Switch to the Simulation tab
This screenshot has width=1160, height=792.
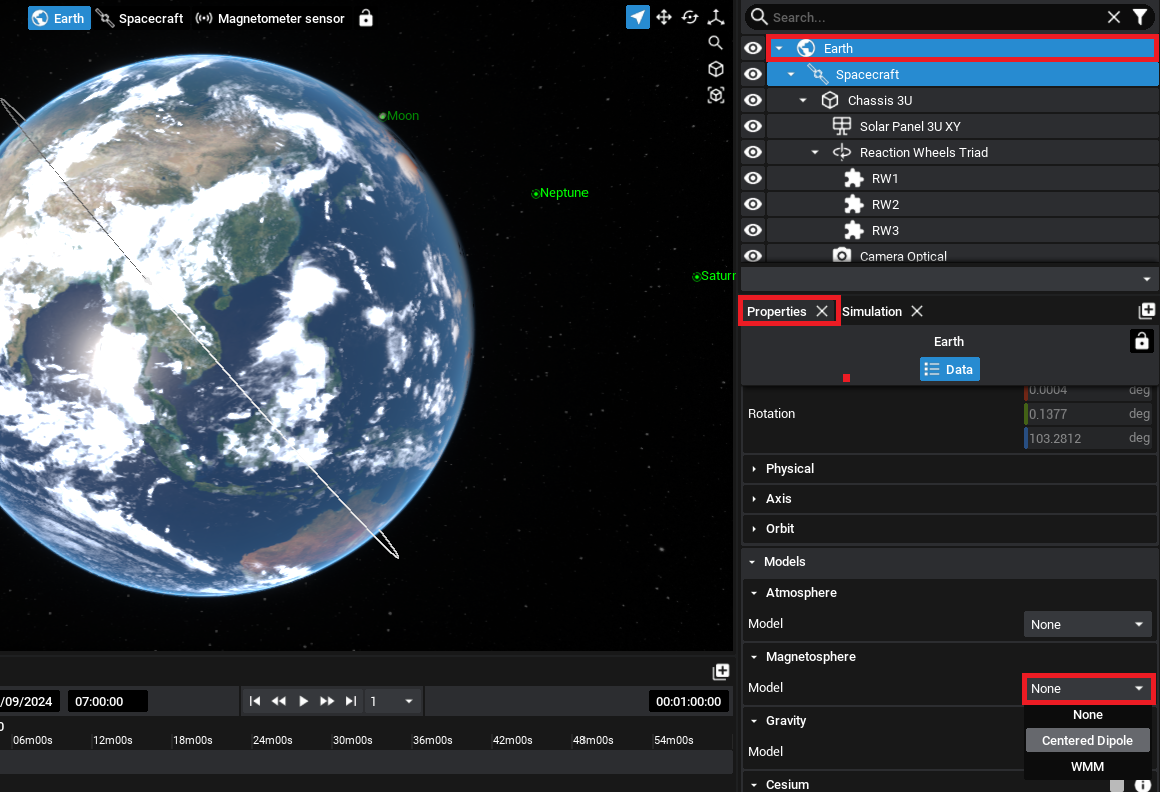click(x=872, y=311)
